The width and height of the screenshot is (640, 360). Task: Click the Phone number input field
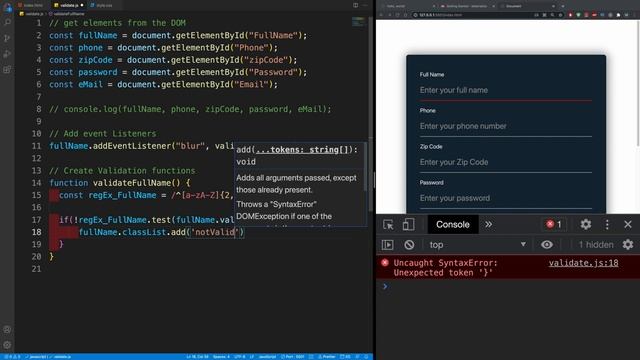pos(505,127)
